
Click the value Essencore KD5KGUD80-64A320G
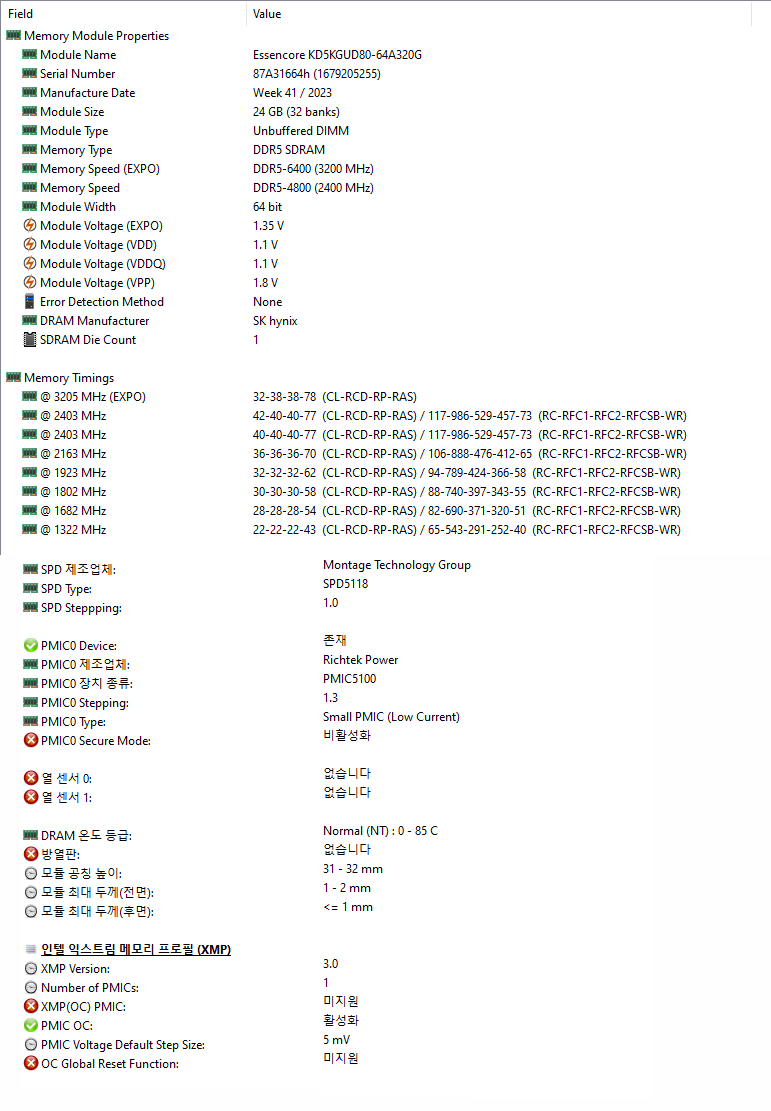point(337,55)
